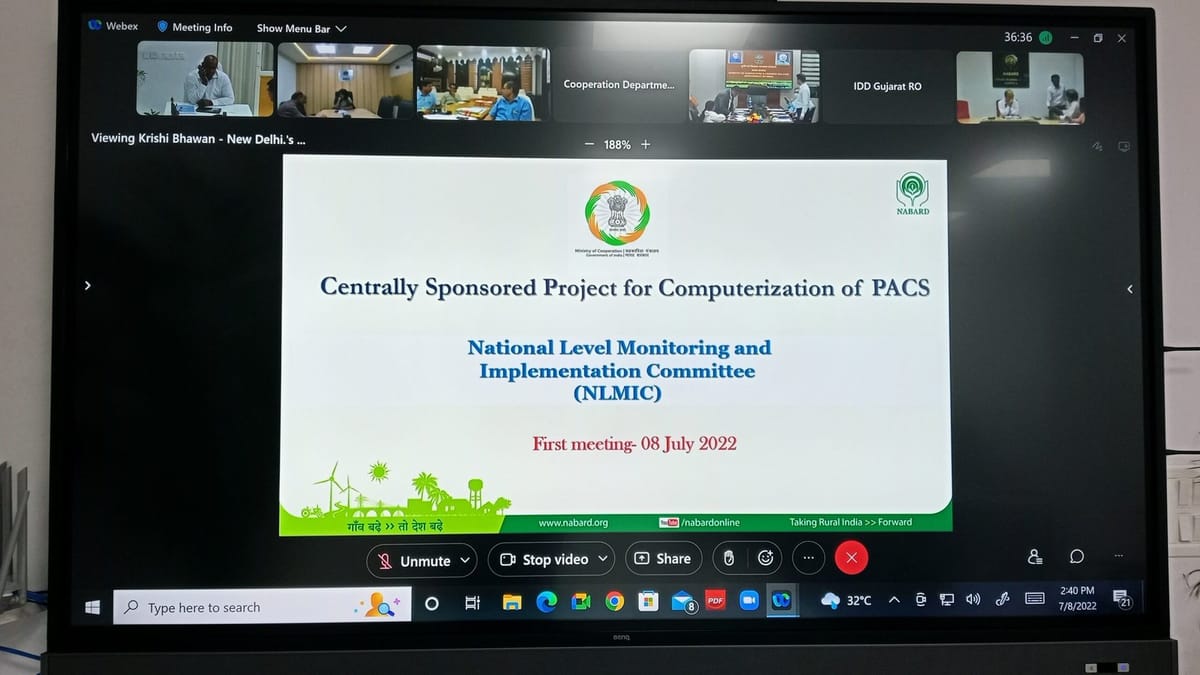Leave the meeting with red X button
The image size is (1200, 675).
[851, 557]
